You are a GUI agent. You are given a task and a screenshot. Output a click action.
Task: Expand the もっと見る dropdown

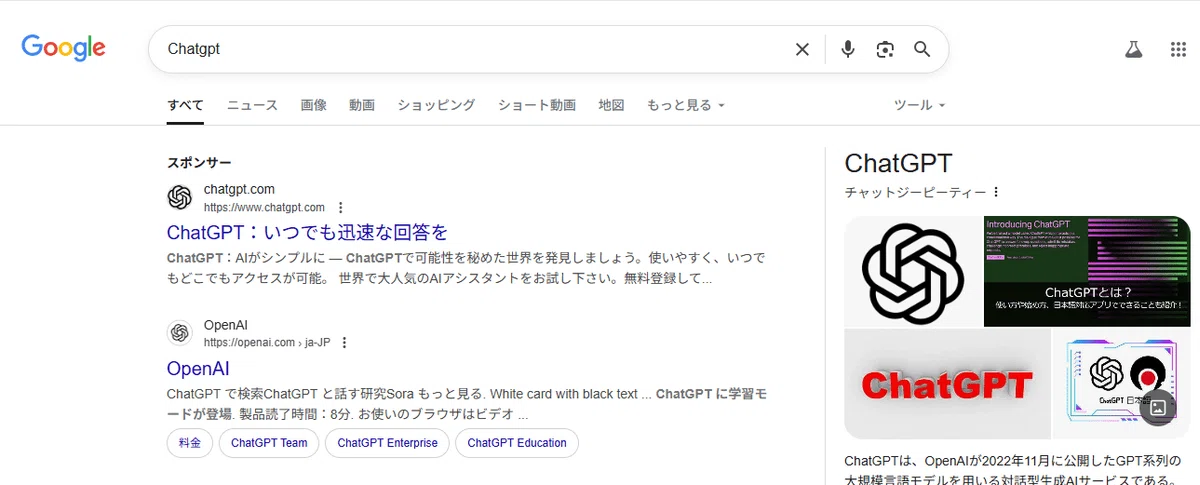686,105
